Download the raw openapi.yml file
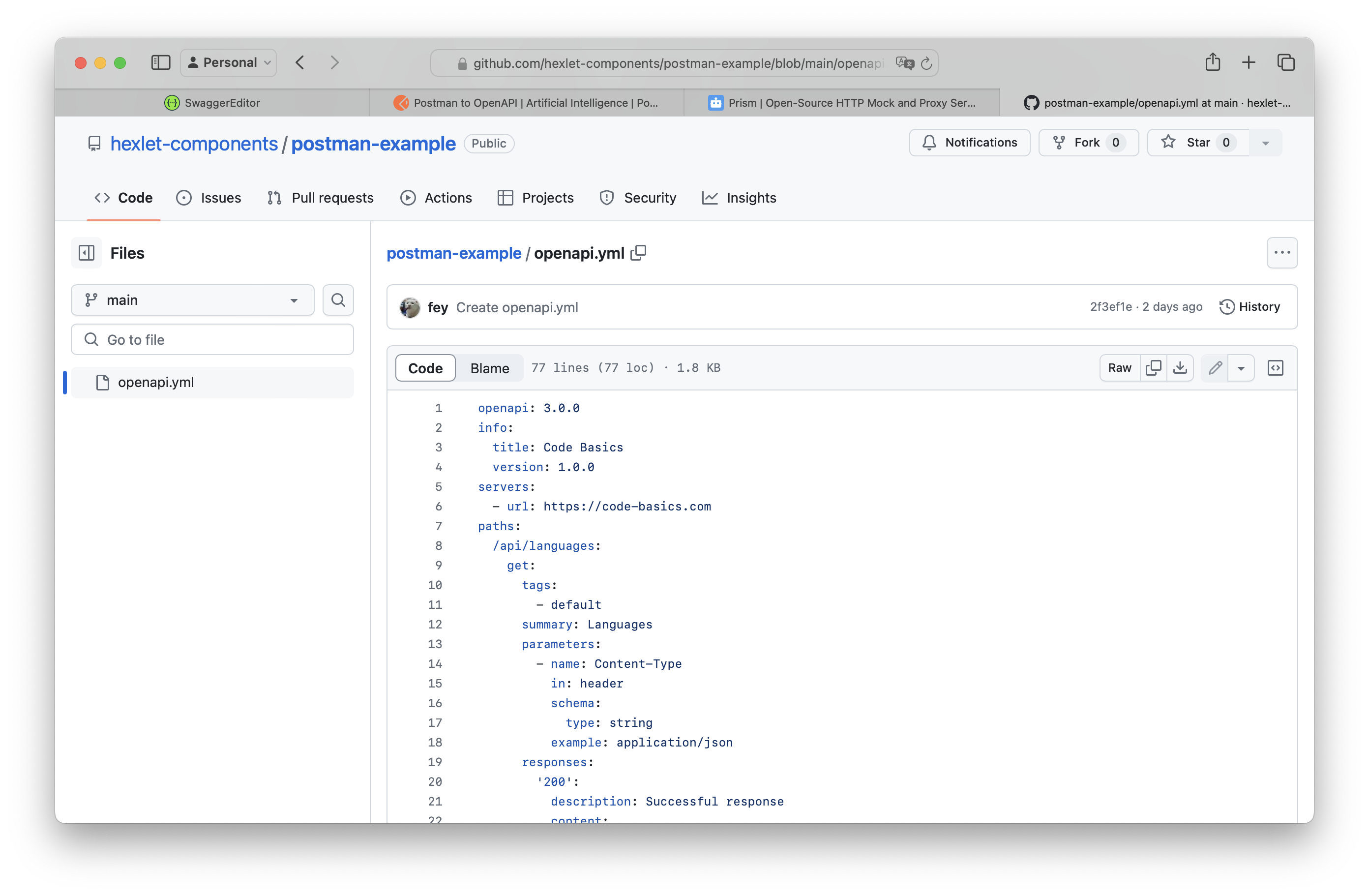The height and width of the screenshot is (896, 1369). [1180, 367]
